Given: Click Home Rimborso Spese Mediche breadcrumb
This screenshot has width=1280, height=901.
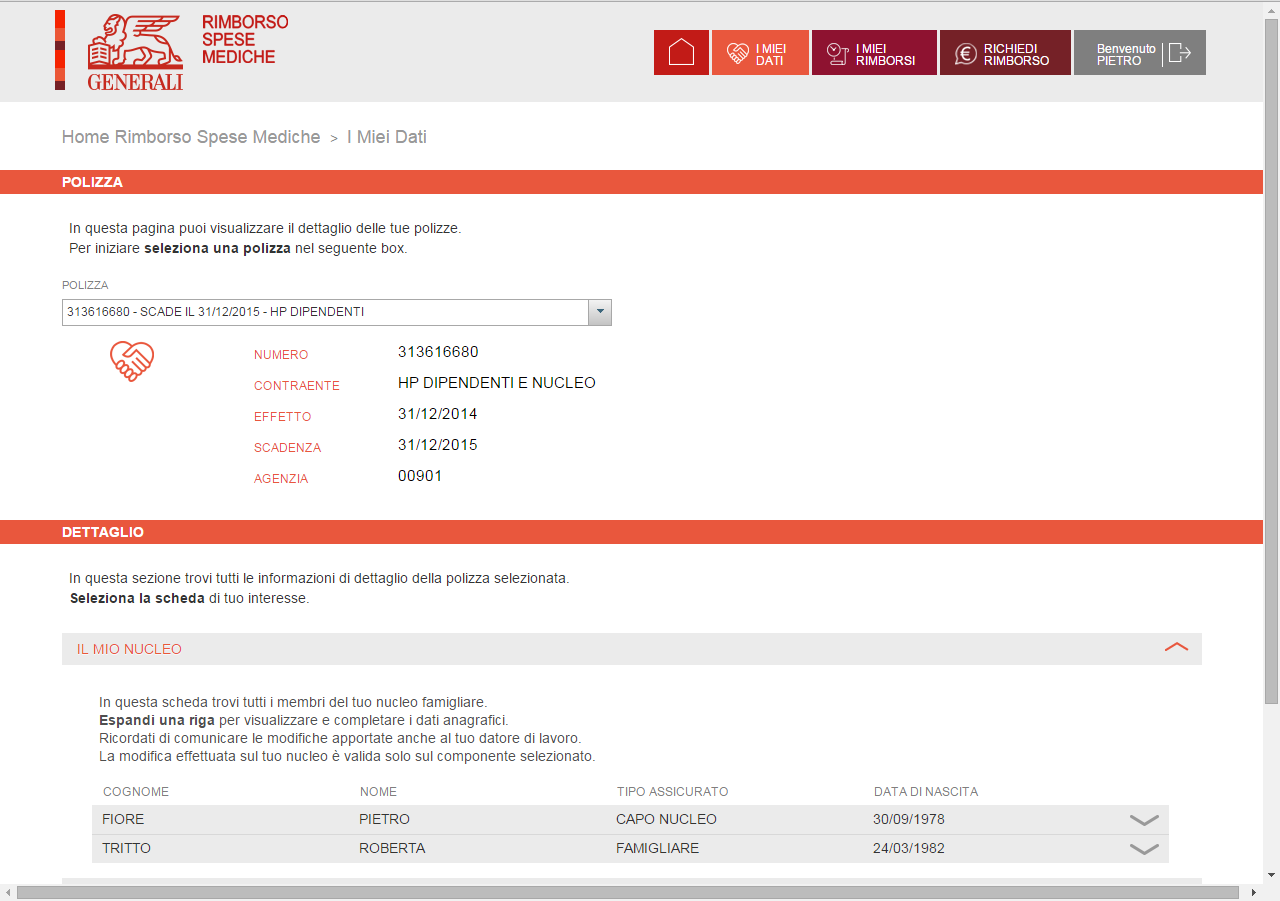Looking at the screenshot, I should 191,137.
